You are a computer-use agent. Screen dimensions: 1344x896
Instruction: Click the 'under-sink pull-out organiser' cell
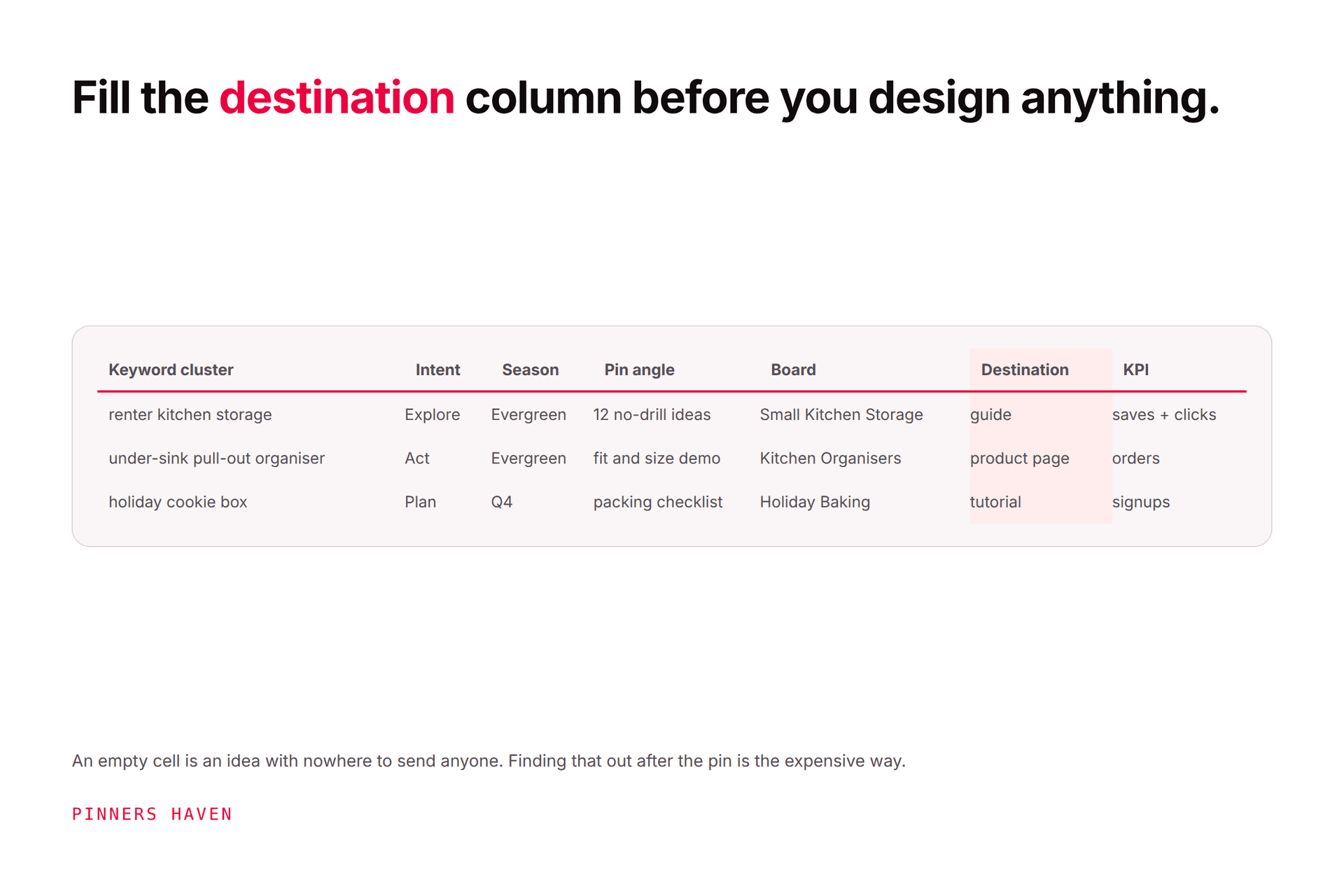[216, 458]
